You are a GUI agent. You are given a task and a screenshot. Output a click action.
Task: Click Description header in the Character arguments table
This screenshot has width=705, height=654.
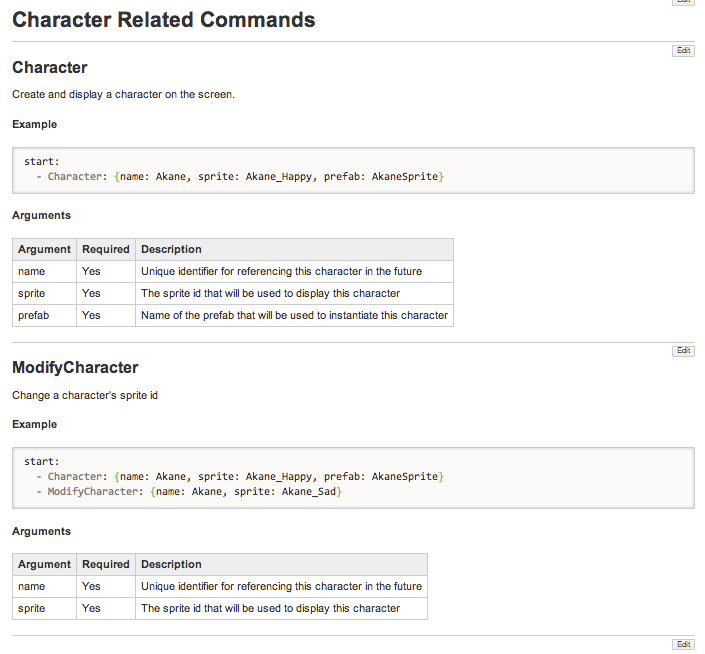pos(171,249)
